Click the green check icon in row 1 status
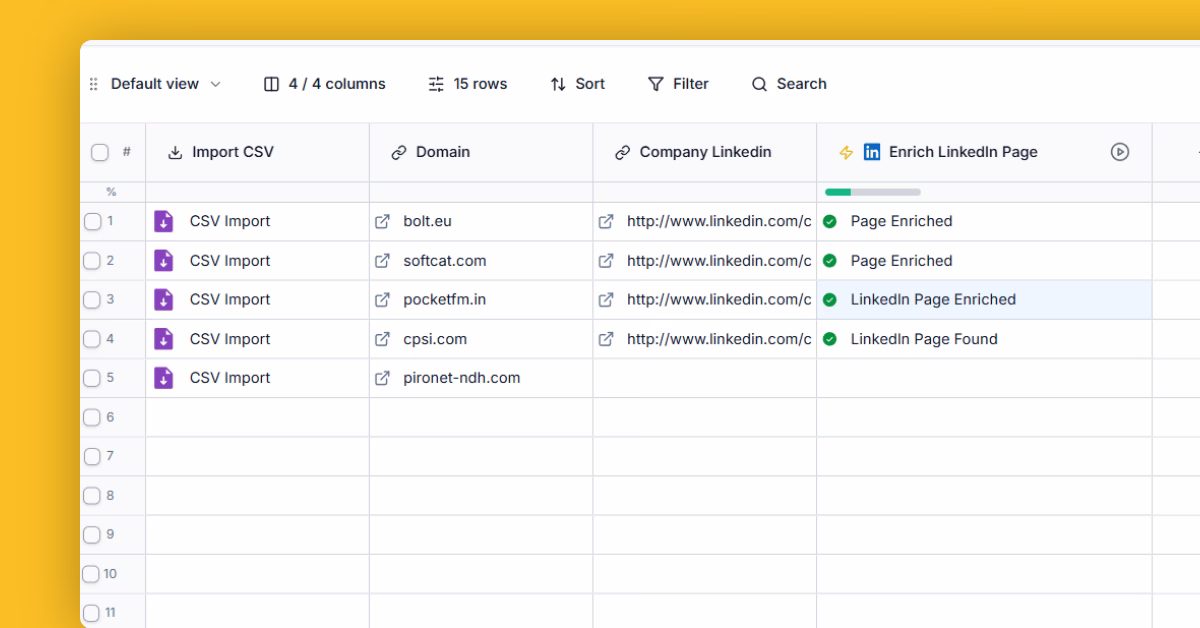The image size is (1200, 628). click(830, 221)
